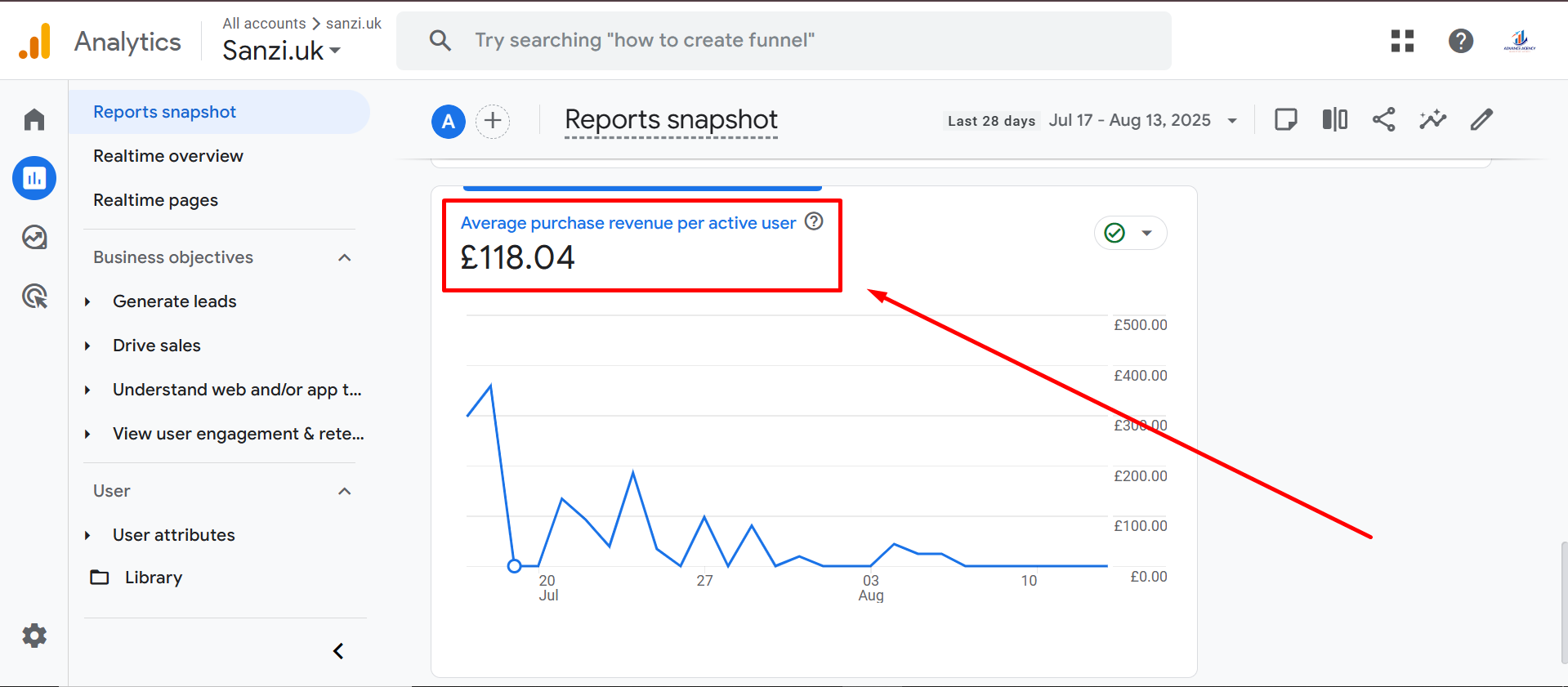The width and height of the screenshot is (1568, 687).
Task: Collapse the Business objectives section
Action: (344, 258)
